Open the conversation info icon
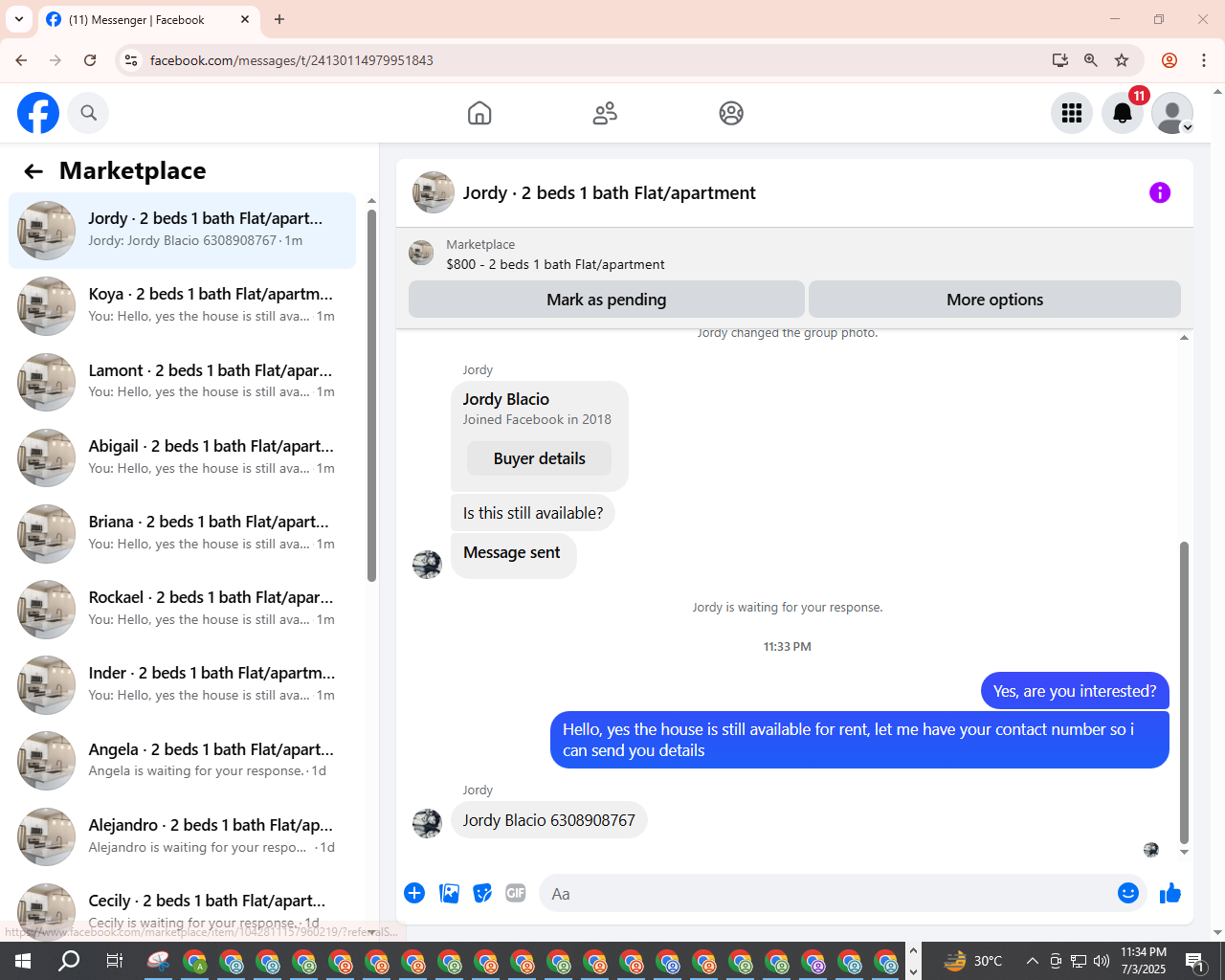 pyautogui.click(x=1160, y=192)
